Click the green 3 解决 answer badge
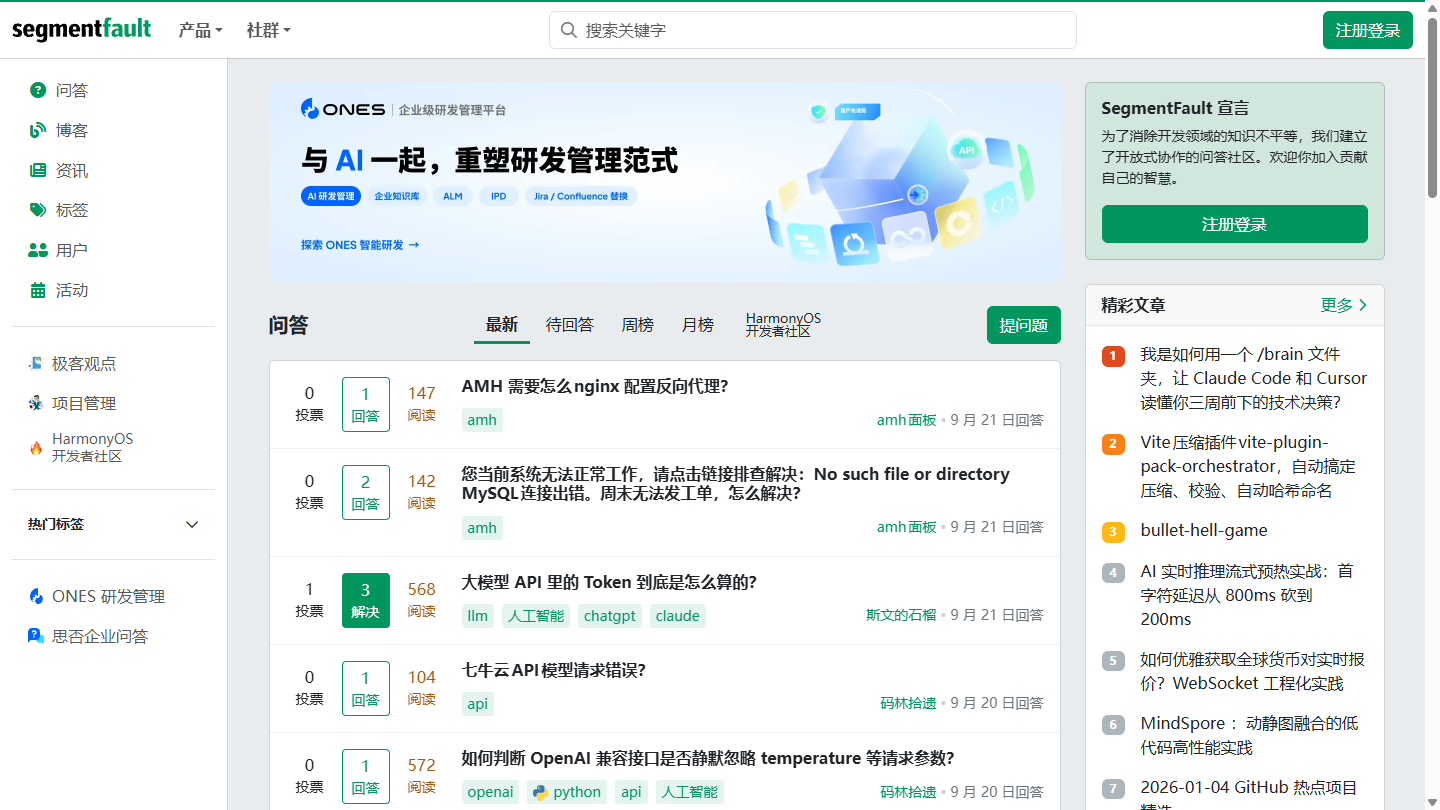The height and width of the screenshot is (810, 1440). coord(366,600)
